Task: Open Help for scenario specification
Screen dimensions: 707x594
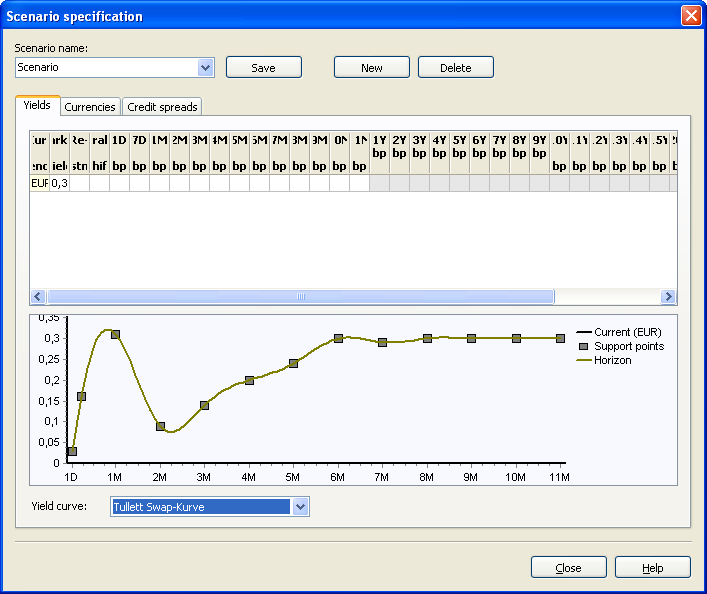Action: point(652,568)
